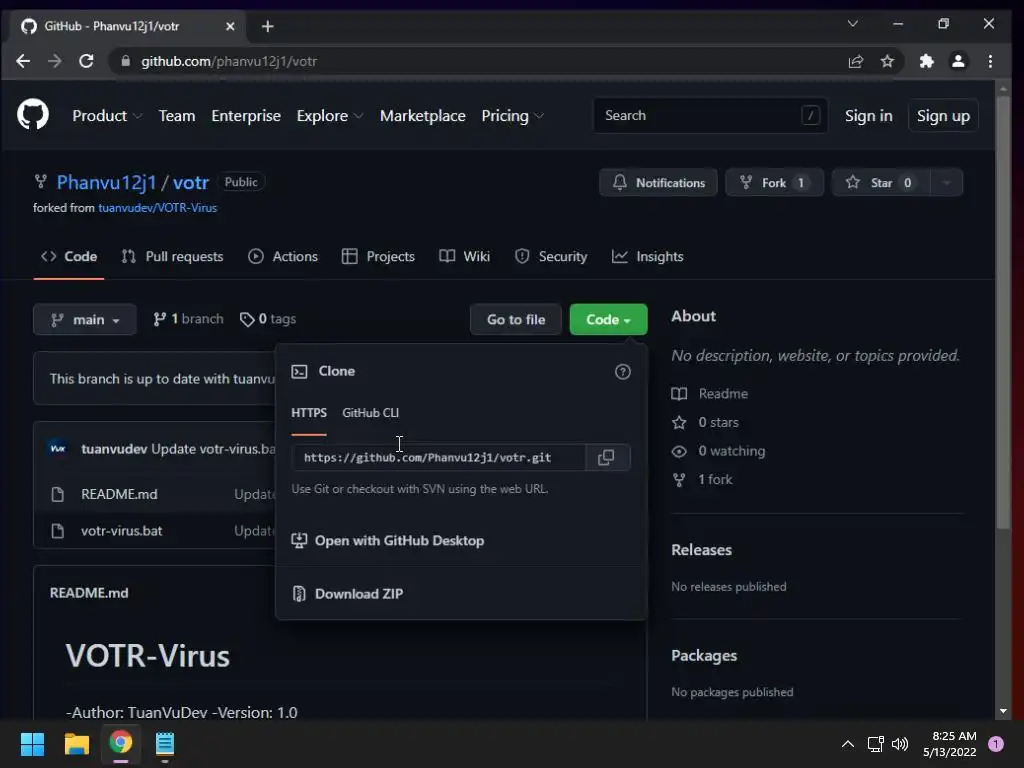Open the Insights tab
This screenshot has height=768, width=1024.
648,257
